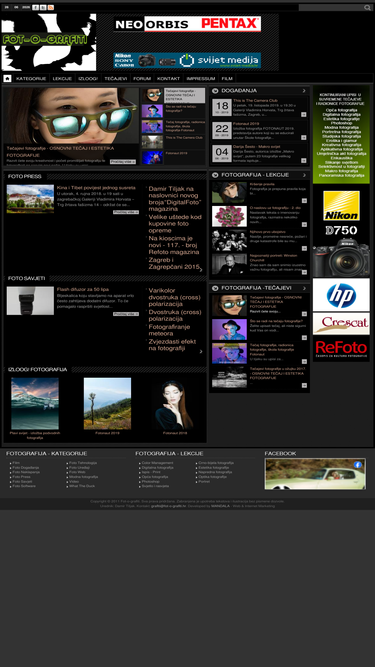Click the 22 date tile

click(222, 130)
